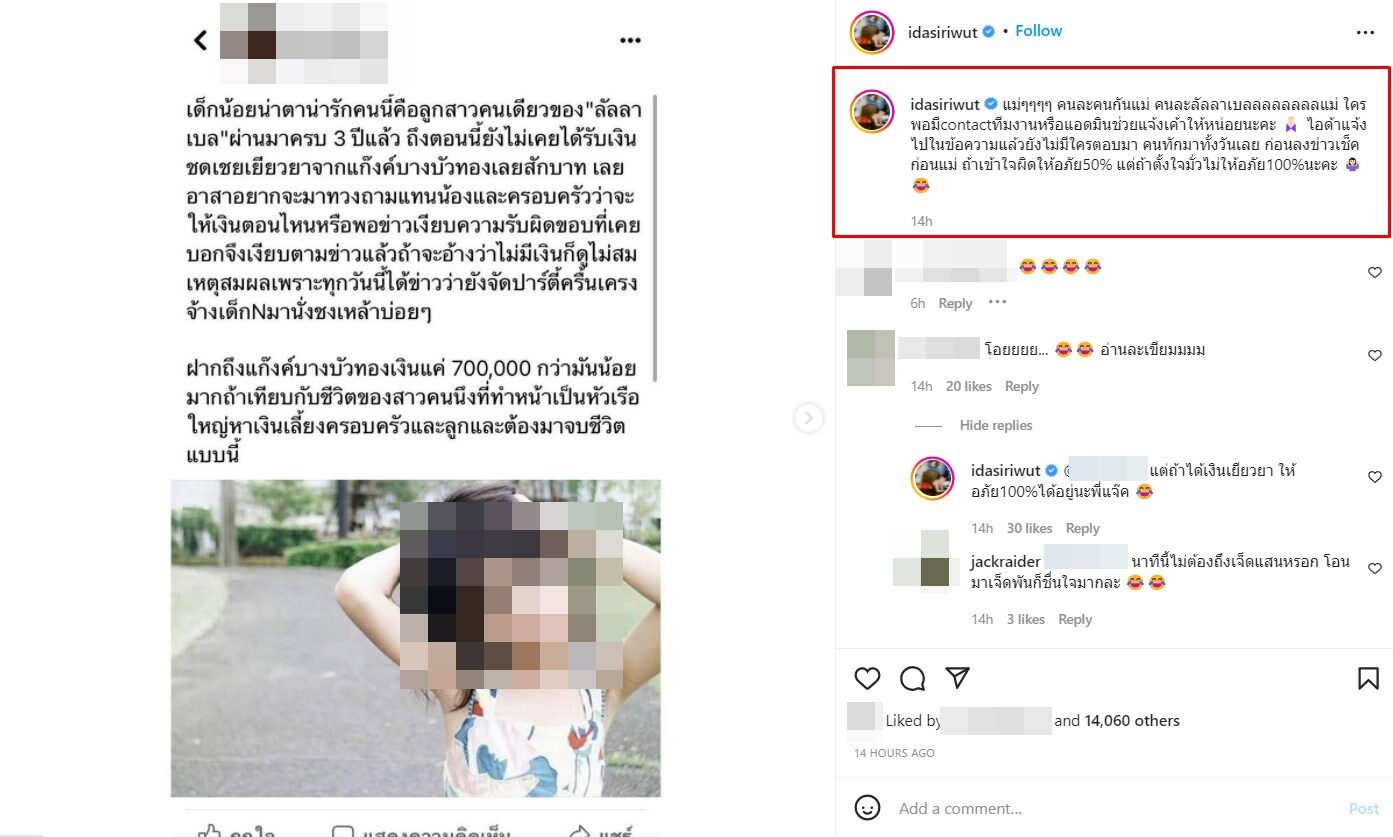Open the post options three-dot menu
Viewport: 1393px width, 837px height.
1365,33
